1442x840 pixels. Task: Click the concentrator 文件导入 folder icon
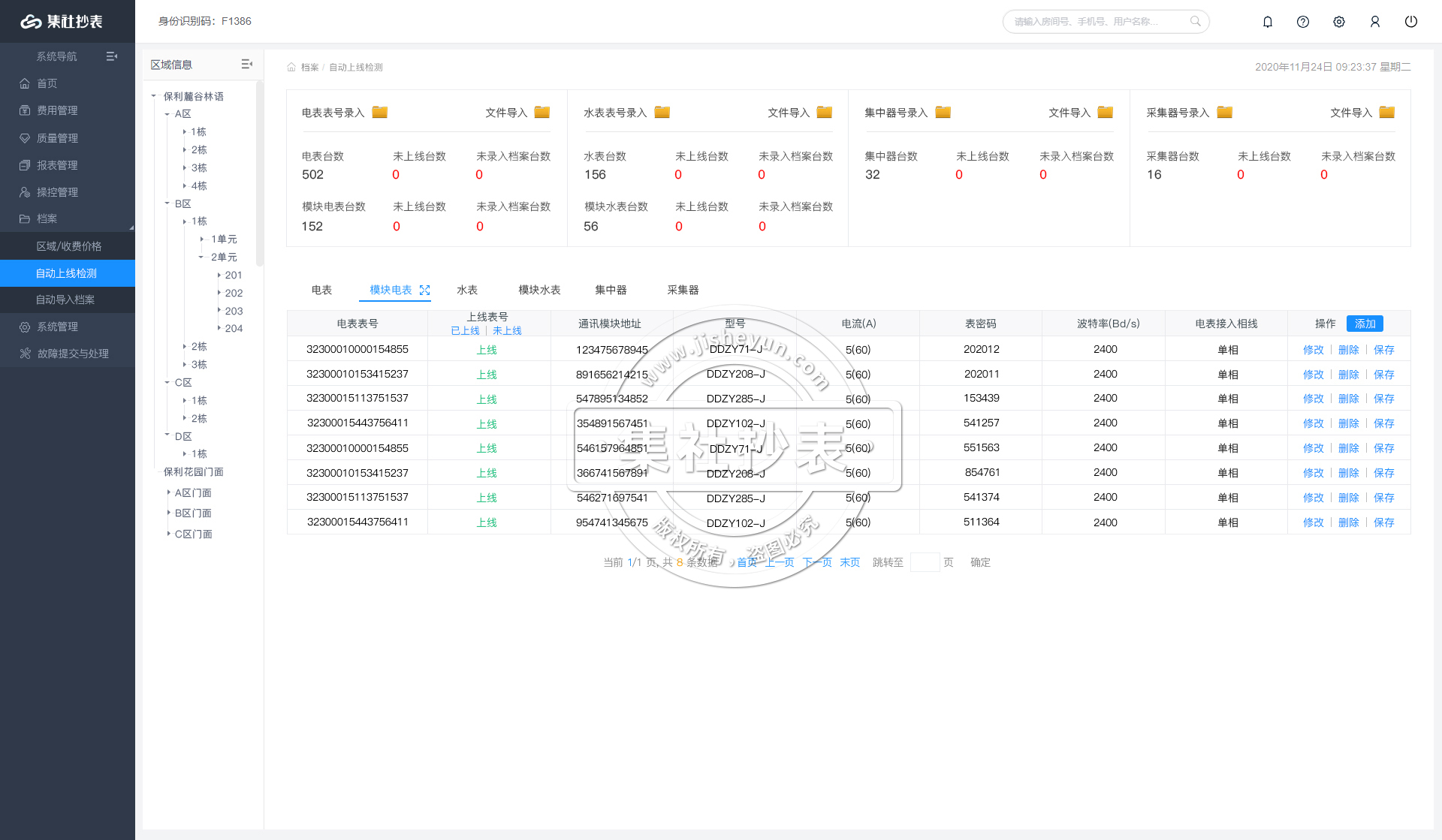coord(1106,113)
